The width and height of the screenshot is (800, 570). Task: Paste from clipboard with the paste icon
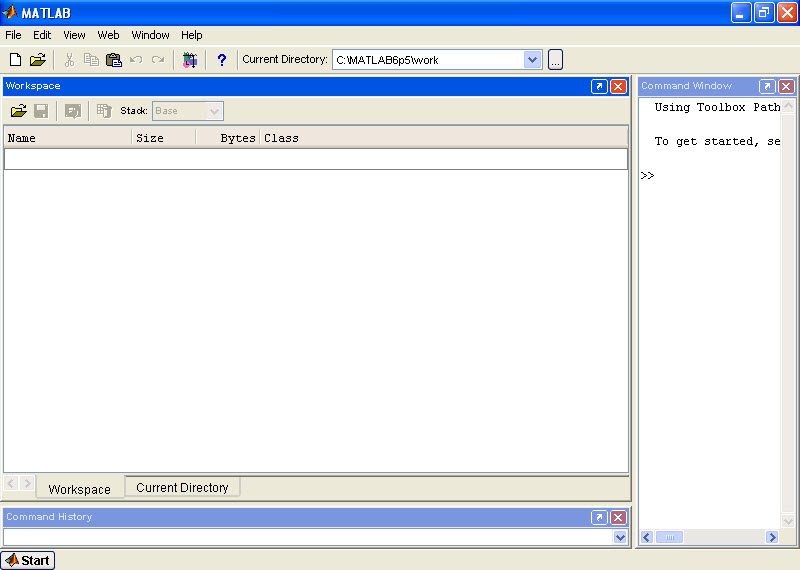pyautogui.click(x=114, y=60)
